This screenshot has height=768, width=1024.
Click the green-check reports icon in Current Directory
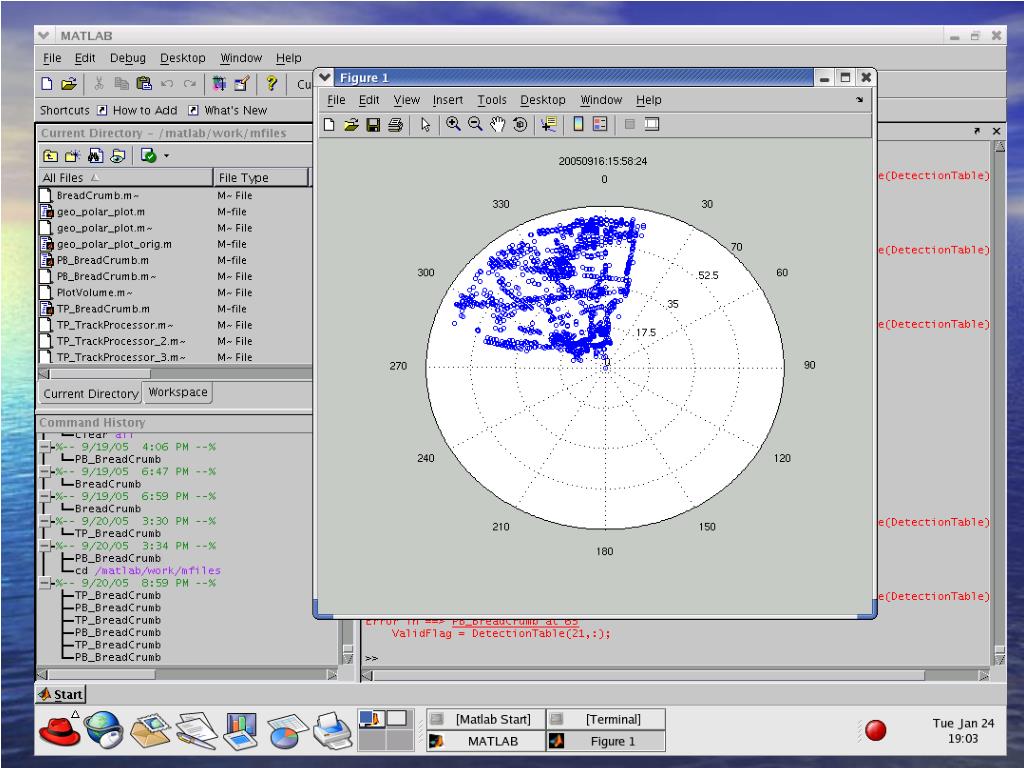[148, 155]
